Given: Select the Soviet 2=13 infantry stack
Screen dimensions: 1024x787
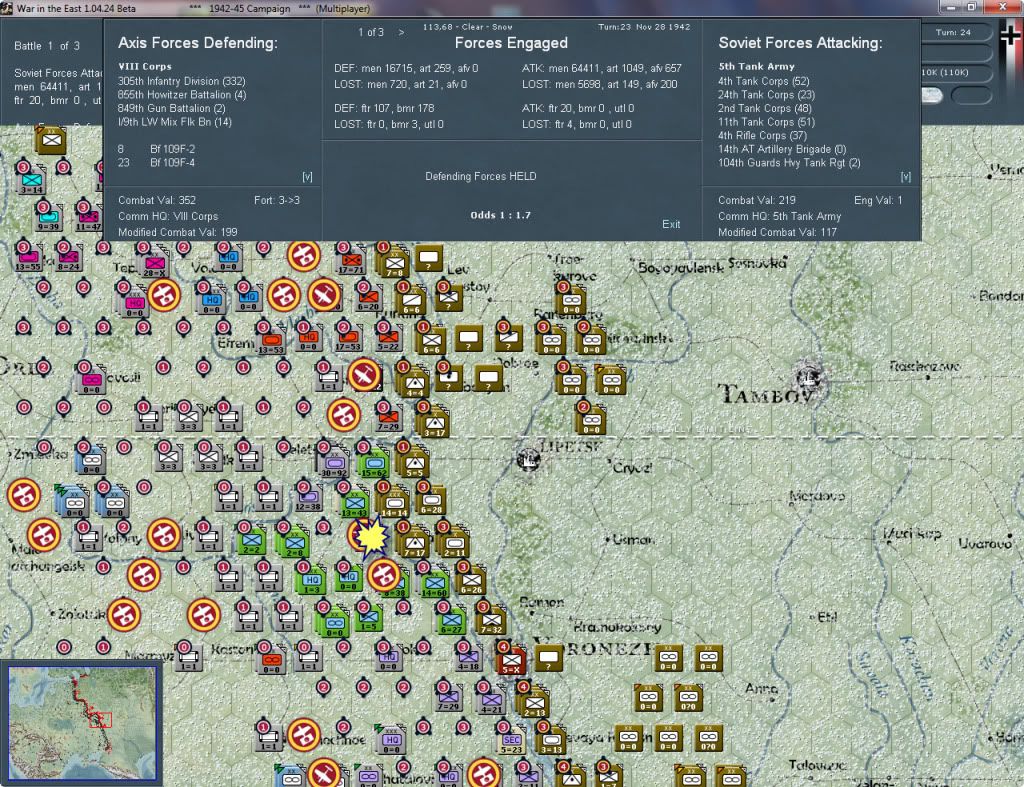Looking at the screenshot, I should pyautogui.click(x=534, y=704).
